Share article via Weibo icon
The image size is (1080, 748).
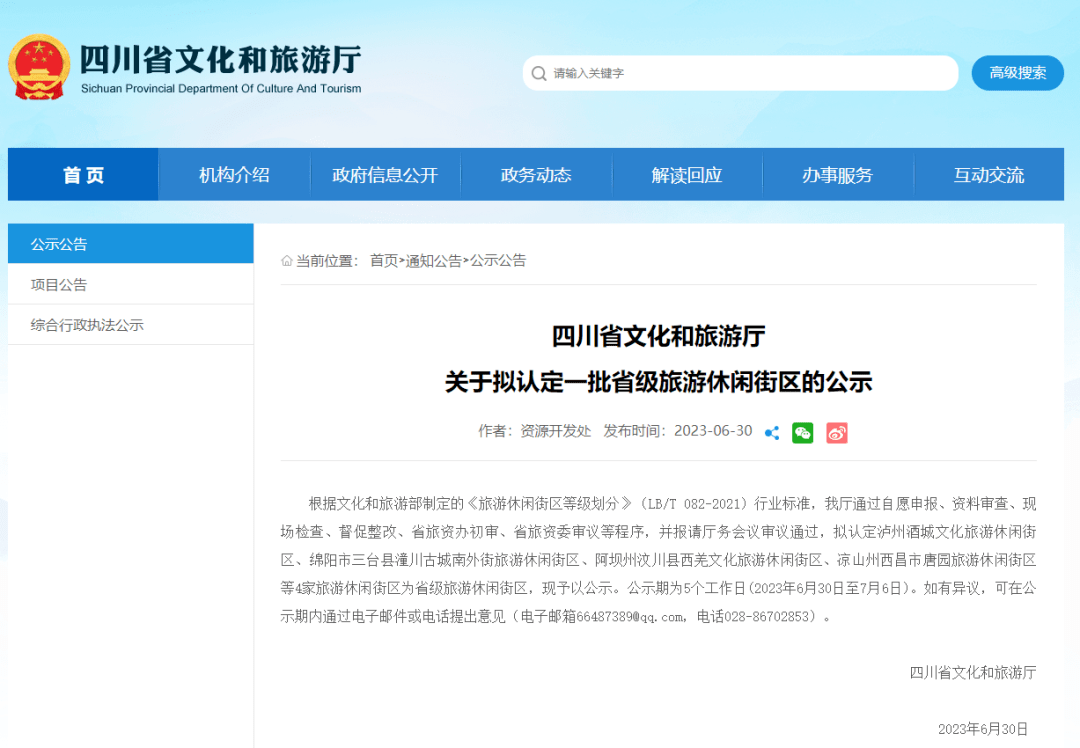tap(837, 433)
